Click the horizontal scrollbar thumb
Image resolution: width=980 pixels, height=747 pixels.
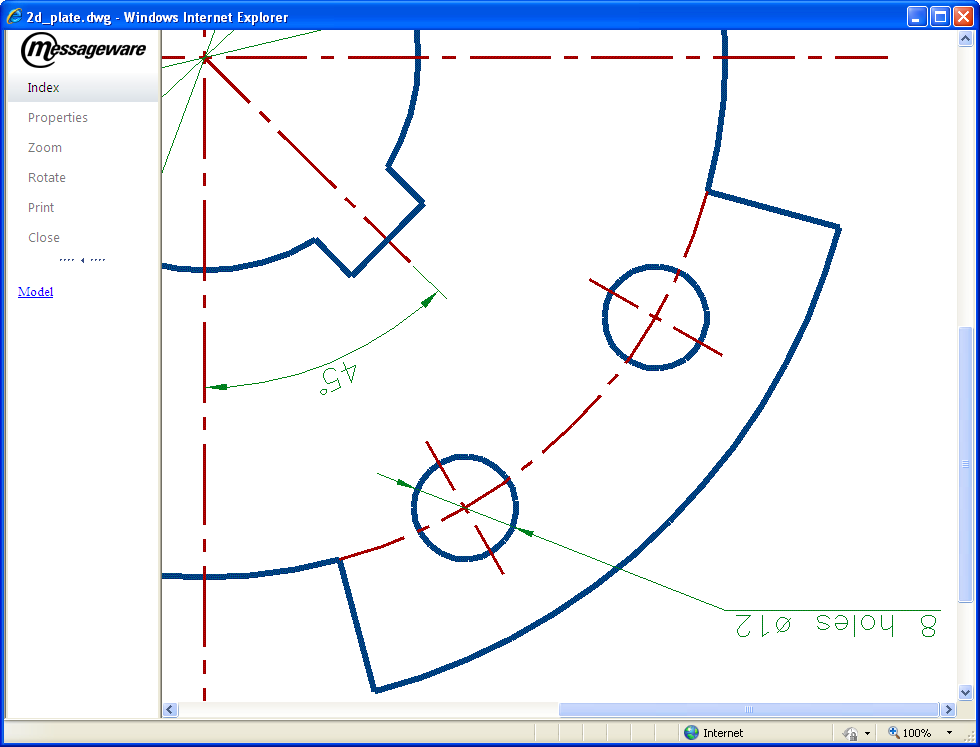[749, 709]
